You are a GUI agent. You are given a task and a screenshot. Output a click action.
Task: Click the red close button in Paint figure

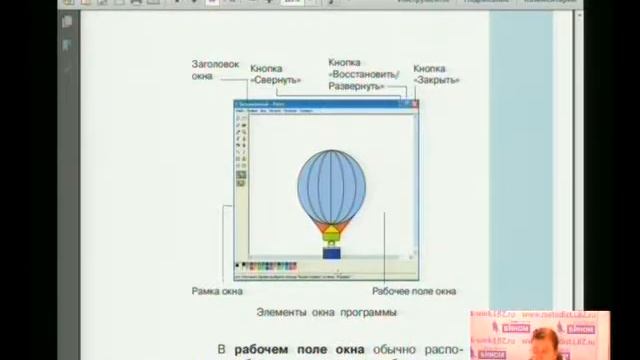pyautogui.click(x=415, y=104)
